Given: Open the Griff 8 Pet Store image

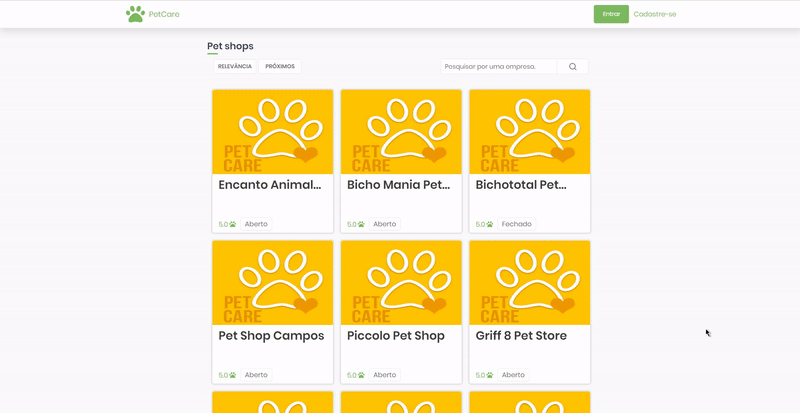Looking at the screenshot, I should coord(530,283).
